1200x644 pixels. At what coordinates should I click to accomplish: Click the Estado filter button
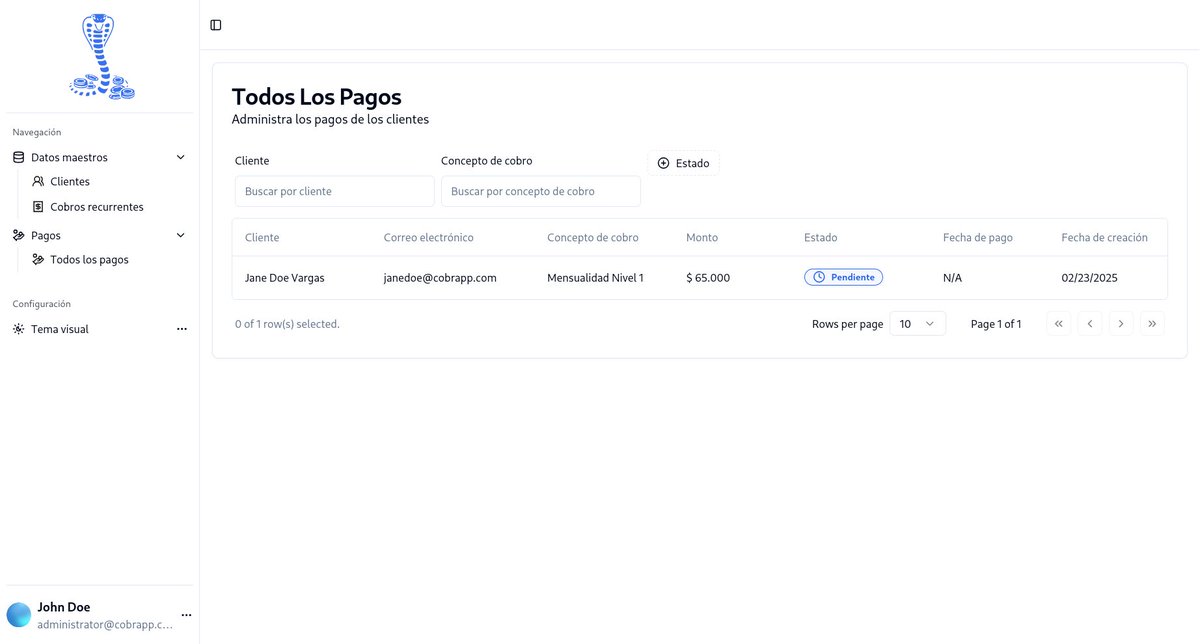(x=683, y=162)
